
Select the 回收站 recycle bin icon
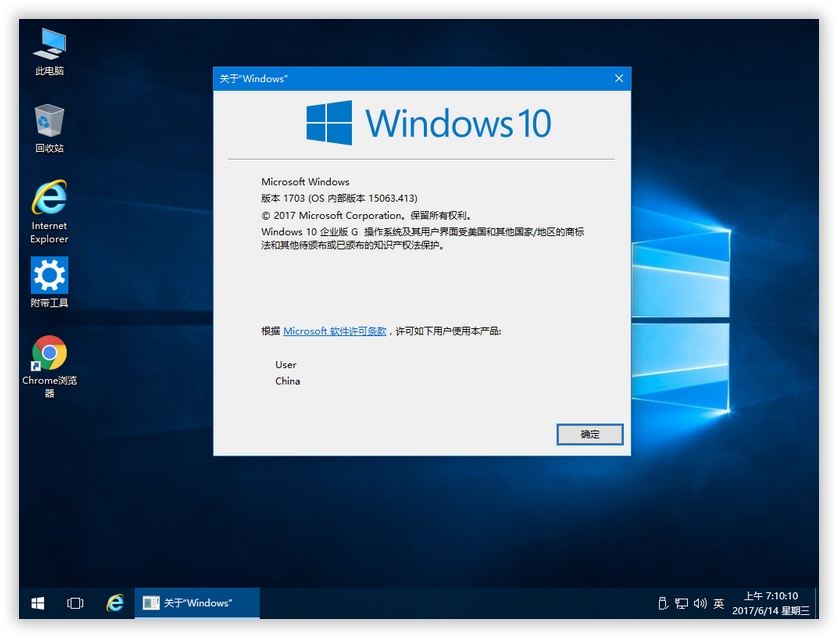49,128
